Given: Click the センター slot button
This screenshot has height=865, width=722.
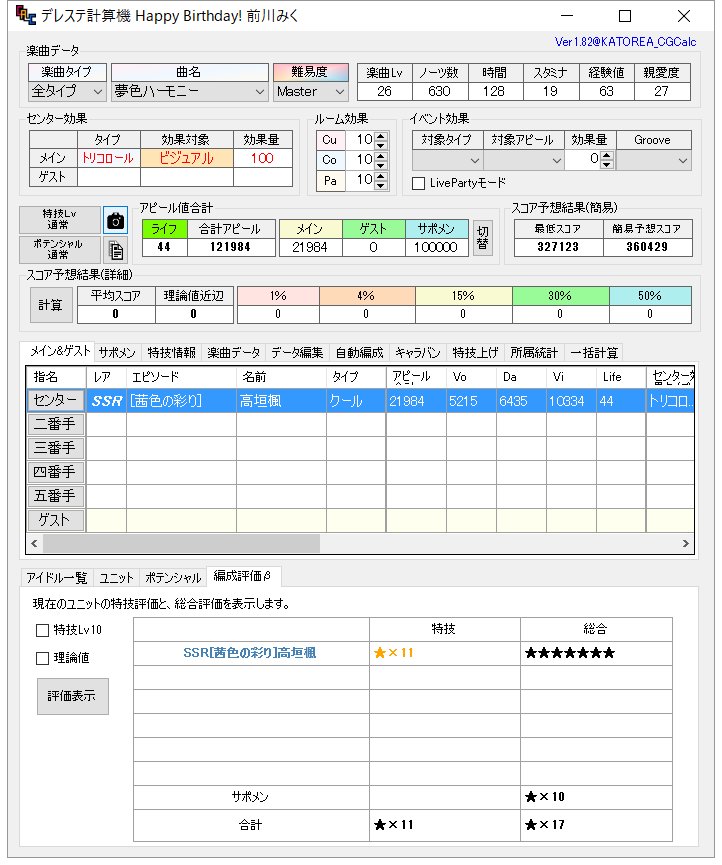Looking at the screenshot, I should click(56, 401).
